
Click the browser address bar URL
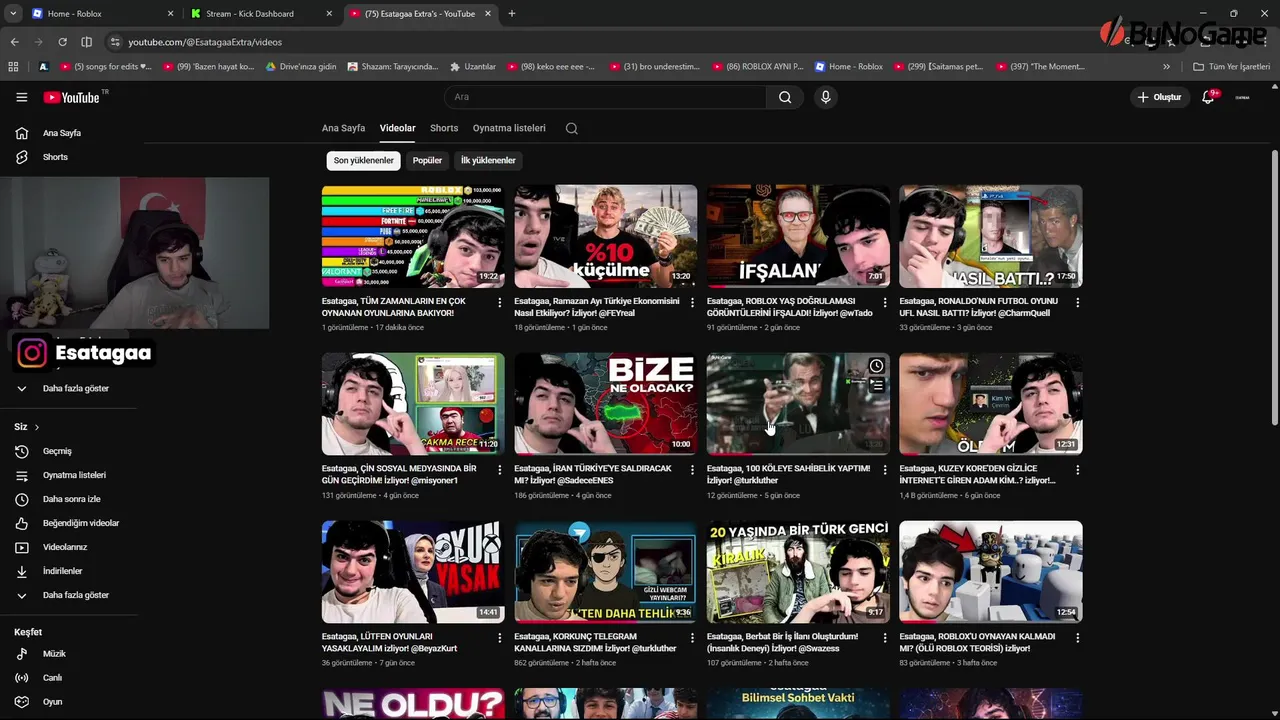[x=205, y=42]
